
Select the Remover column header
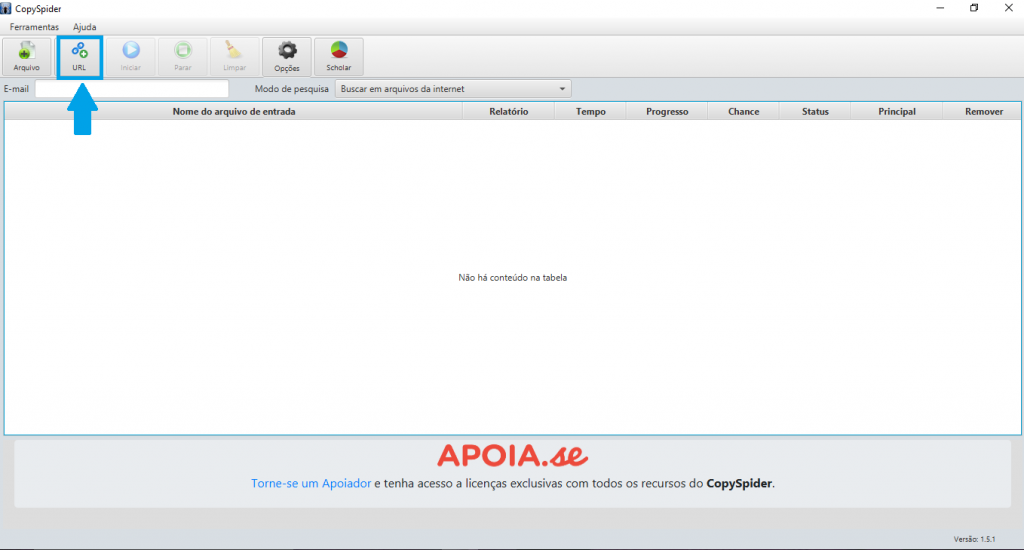coord(984,112)
